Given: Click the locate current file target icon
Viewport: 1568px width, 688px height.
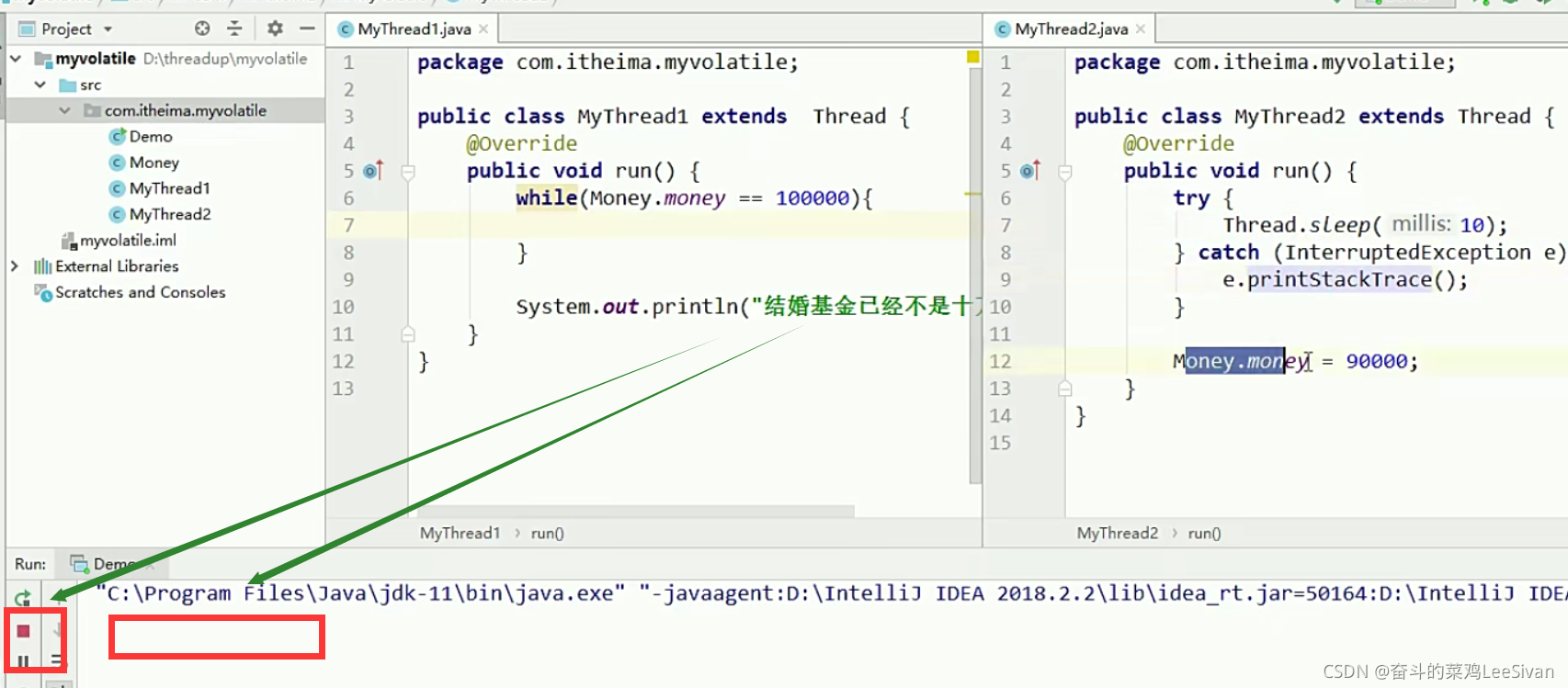Looking at the screenshot, I should pos(202,28).
